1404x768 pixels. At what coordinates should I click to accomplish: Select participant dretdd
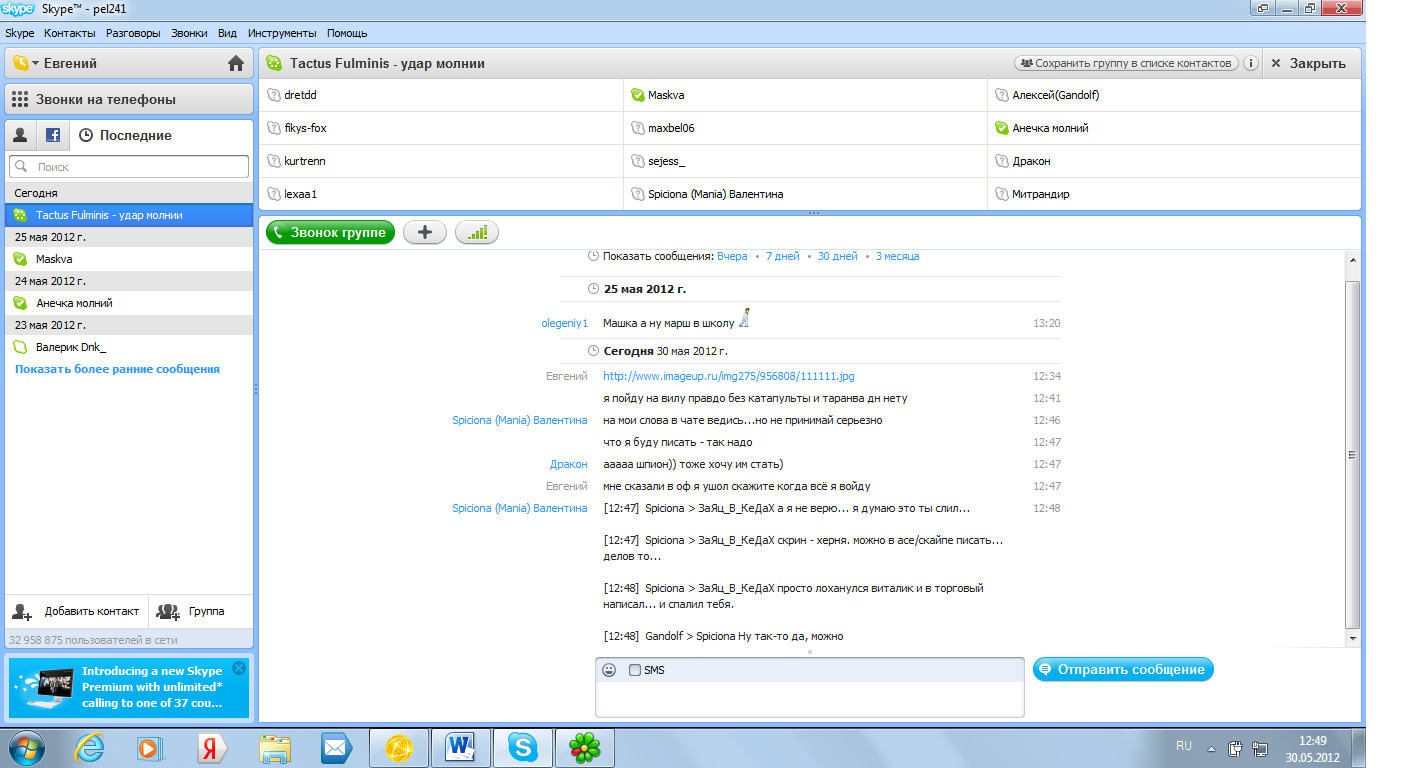(x=440, y=95)
